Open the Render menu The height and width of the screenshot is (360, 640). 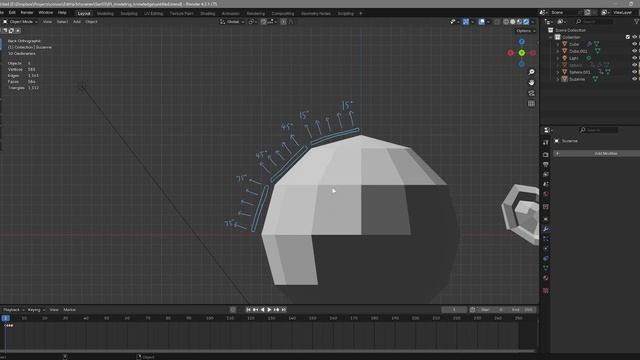coord(27,13)
